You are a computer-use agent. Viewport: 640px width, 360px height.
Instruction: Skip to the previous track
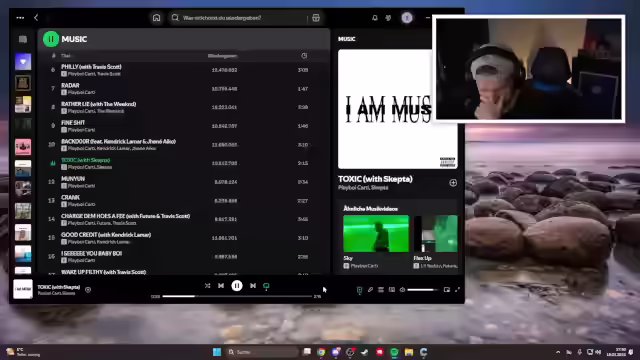[221, 286]
